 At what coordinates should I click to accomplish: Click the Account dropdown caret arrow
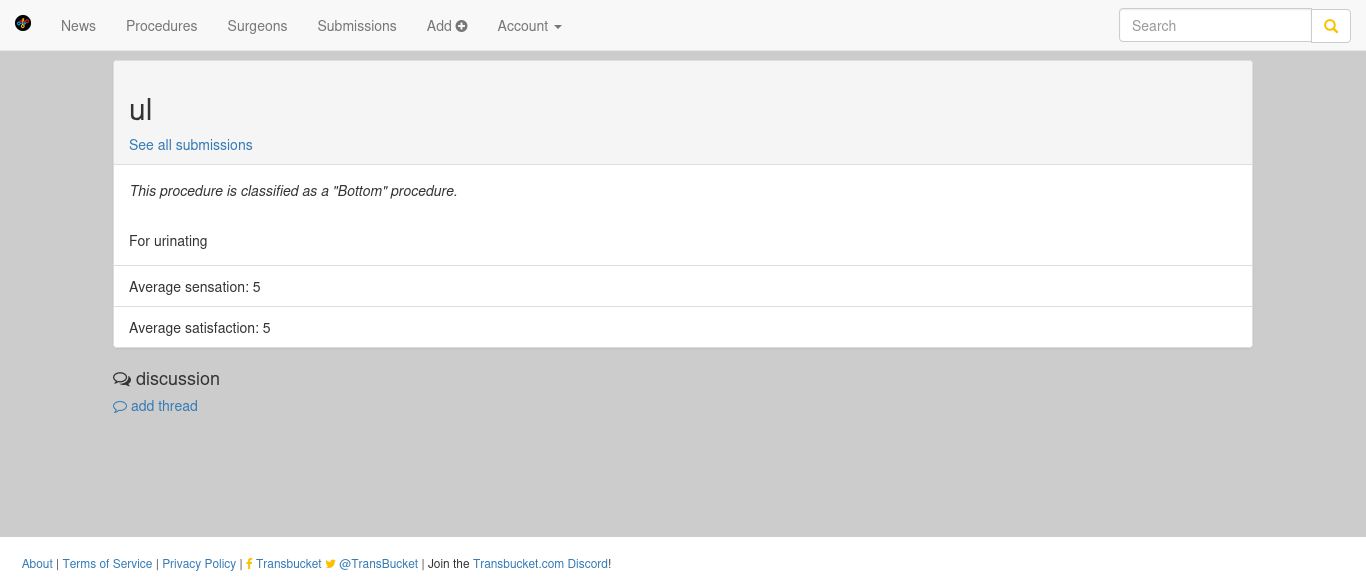tap(558, 27)
